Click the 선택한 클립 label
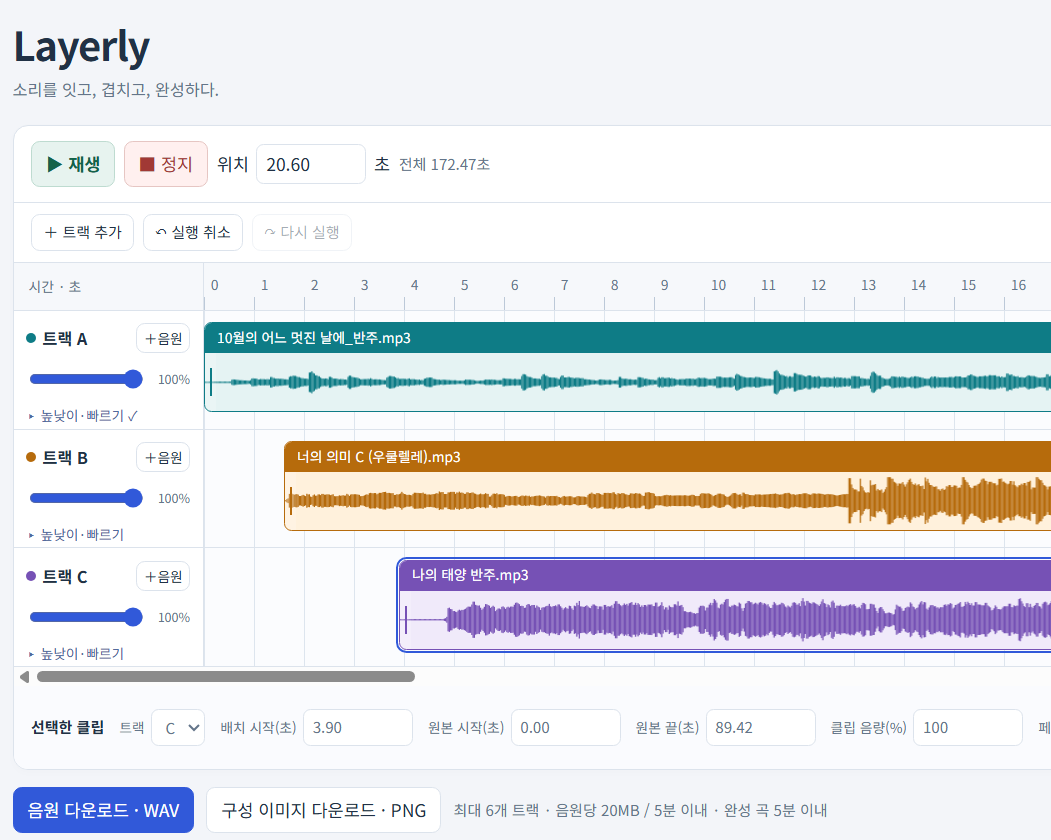The height and width of the screenshot is (840, 1051). click(68, 727)
